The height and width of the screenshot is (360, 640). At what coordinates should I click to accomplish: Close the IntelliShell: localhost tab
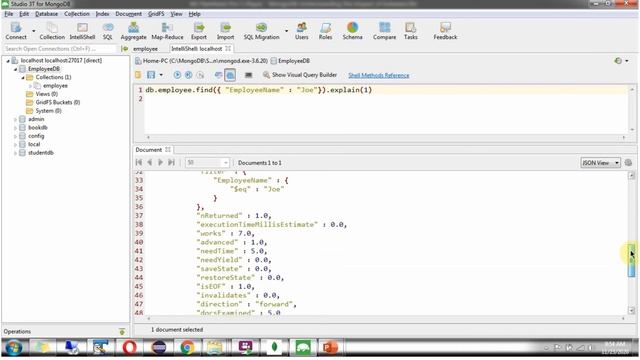[x=228, y=49]
